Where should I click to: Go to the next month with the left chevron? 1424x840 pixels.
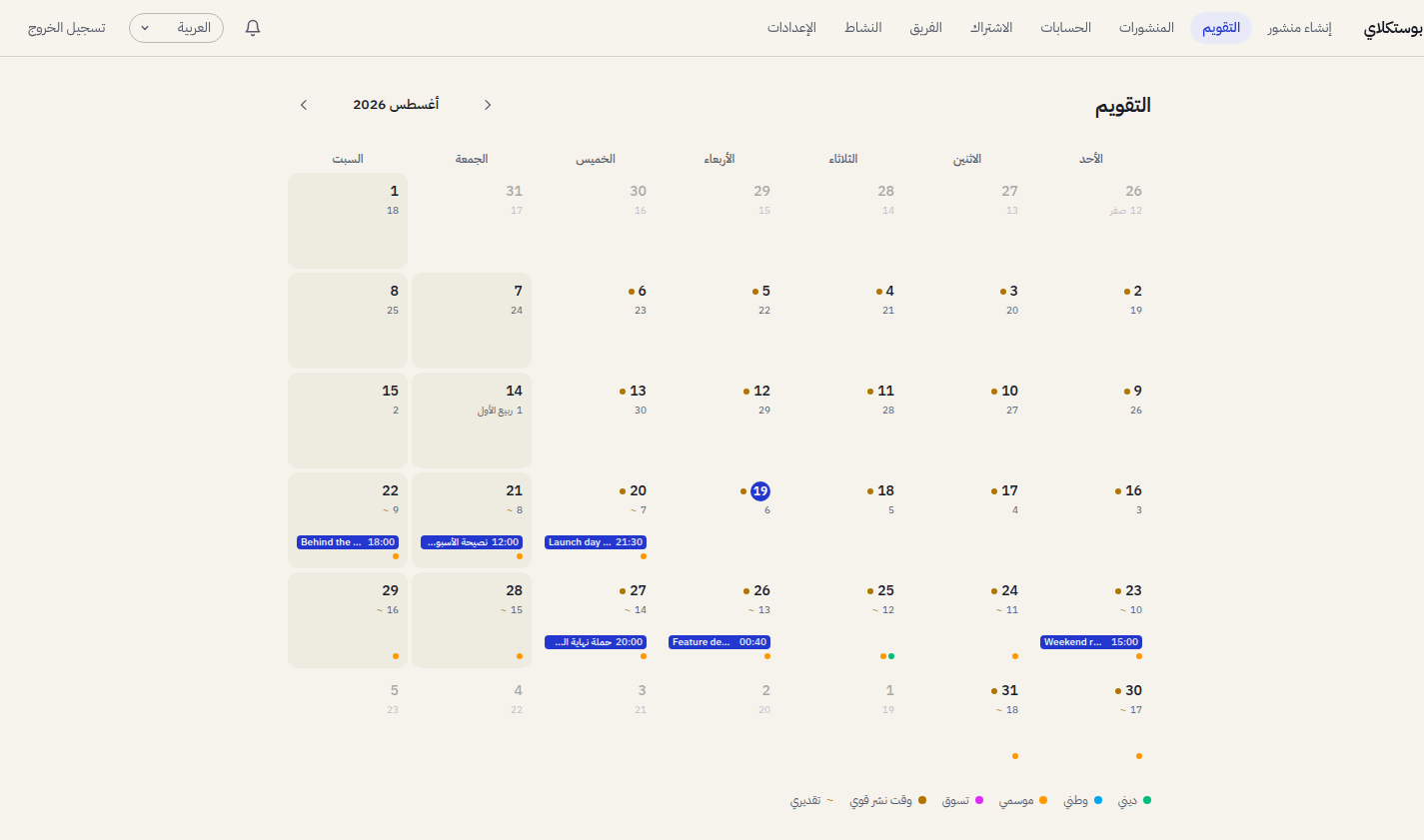click(x=304, y=105)
